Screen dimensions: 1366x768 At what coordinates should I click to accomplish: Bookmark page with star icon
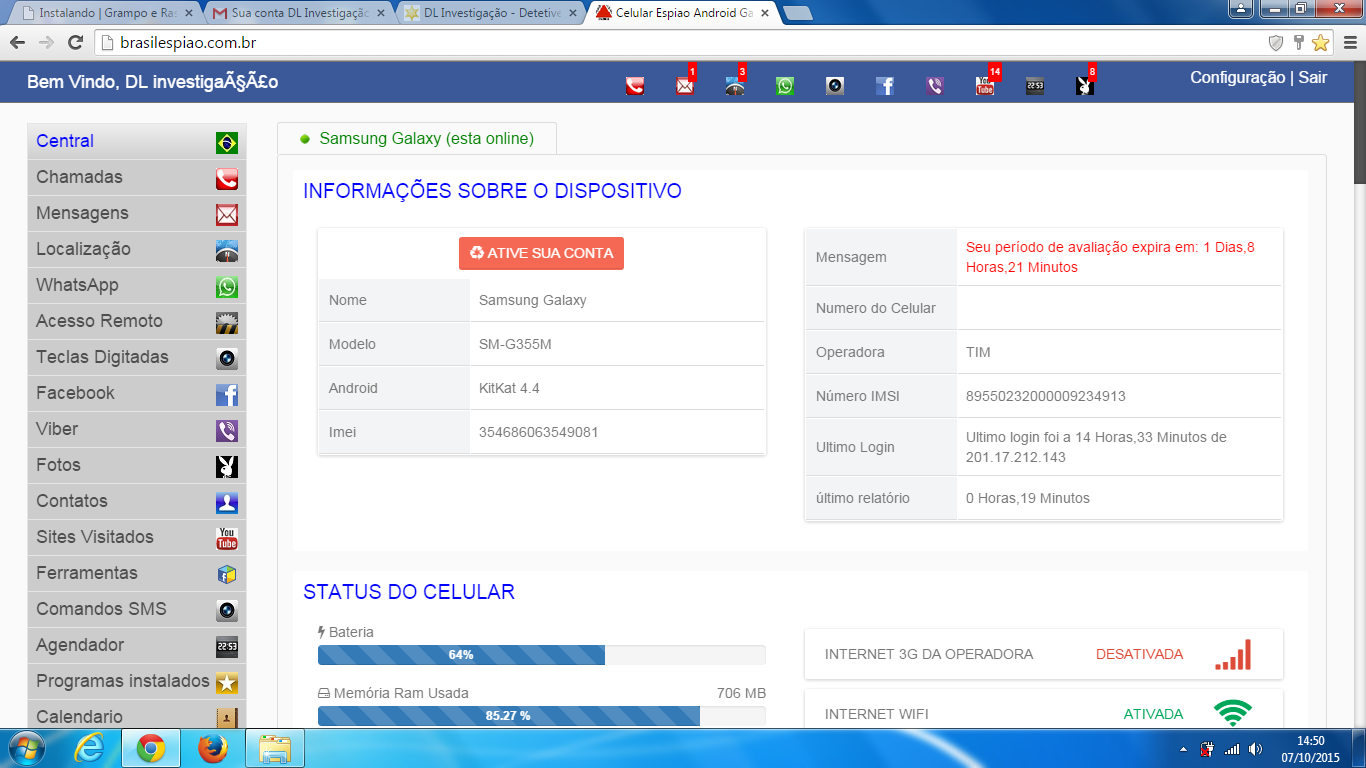tap(1320, 43)
